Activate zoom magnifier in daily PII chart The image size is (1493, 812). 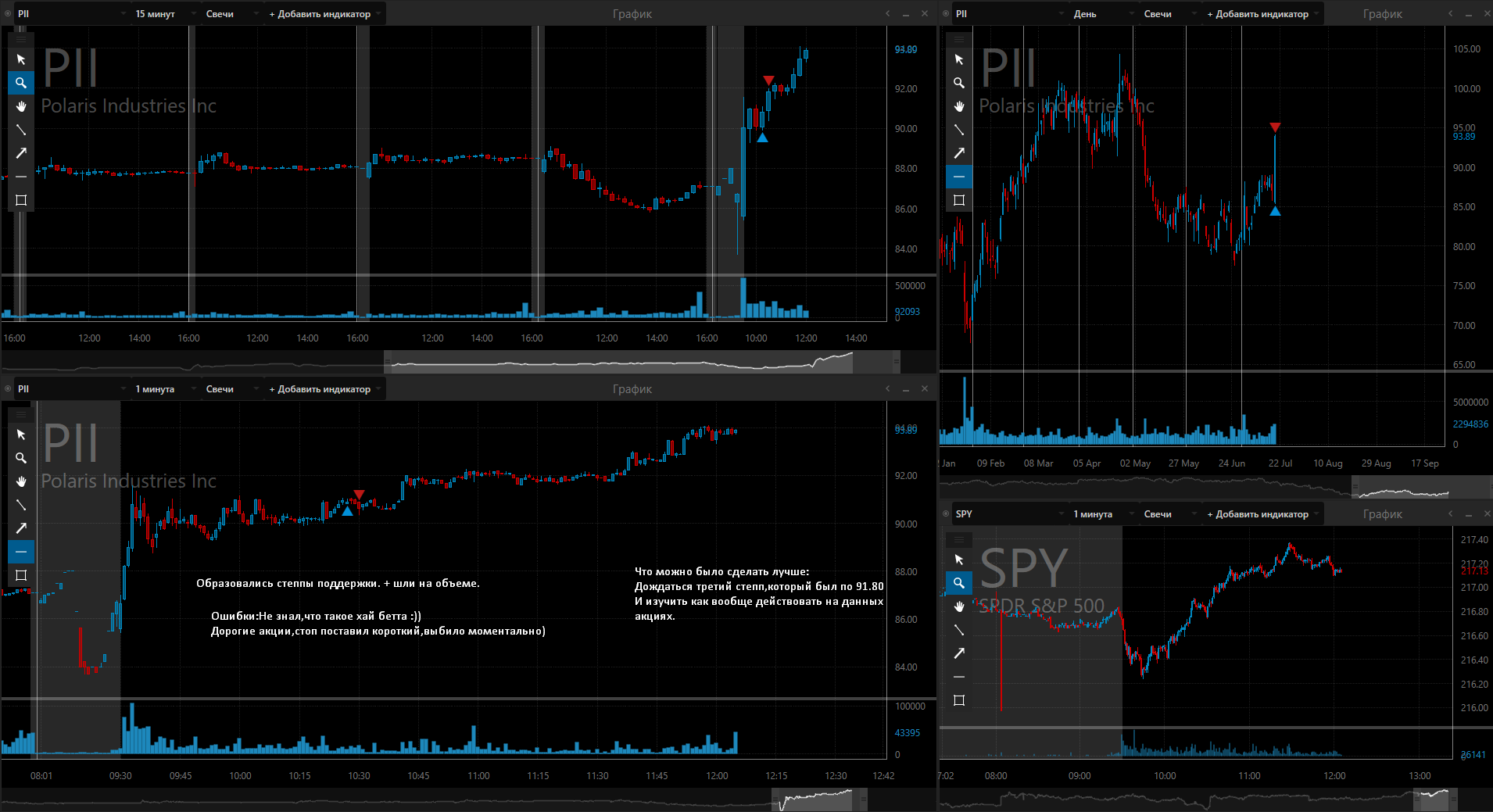coord(959,83)
